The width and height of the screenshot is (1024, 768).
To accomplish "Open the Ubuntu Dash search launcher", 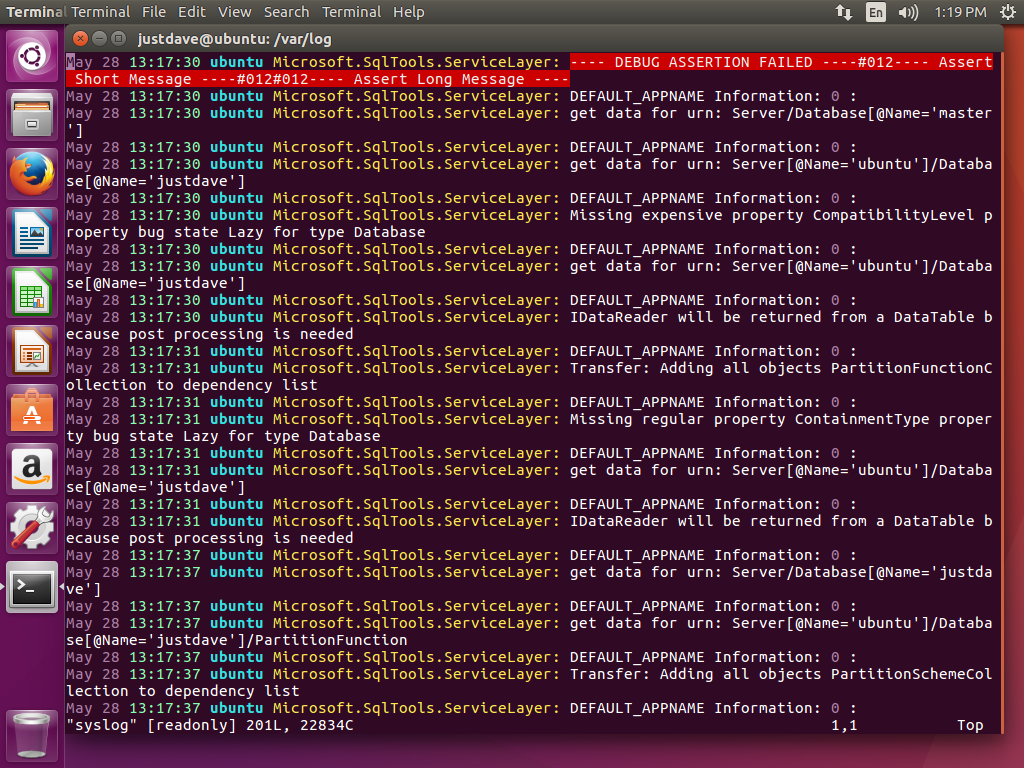I will click(x=33, y=56).
